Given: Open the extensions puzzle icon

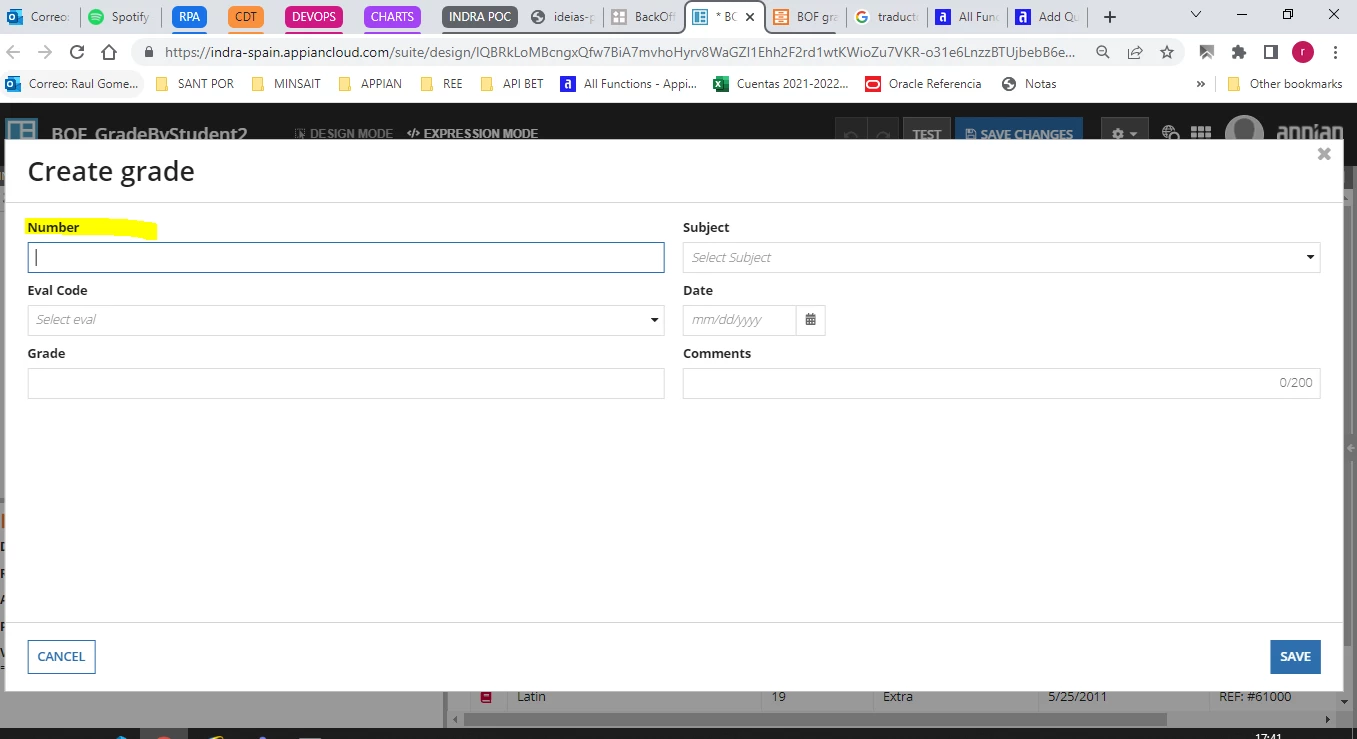Looking at the screenshot, I should click(x=1239, y=52).
